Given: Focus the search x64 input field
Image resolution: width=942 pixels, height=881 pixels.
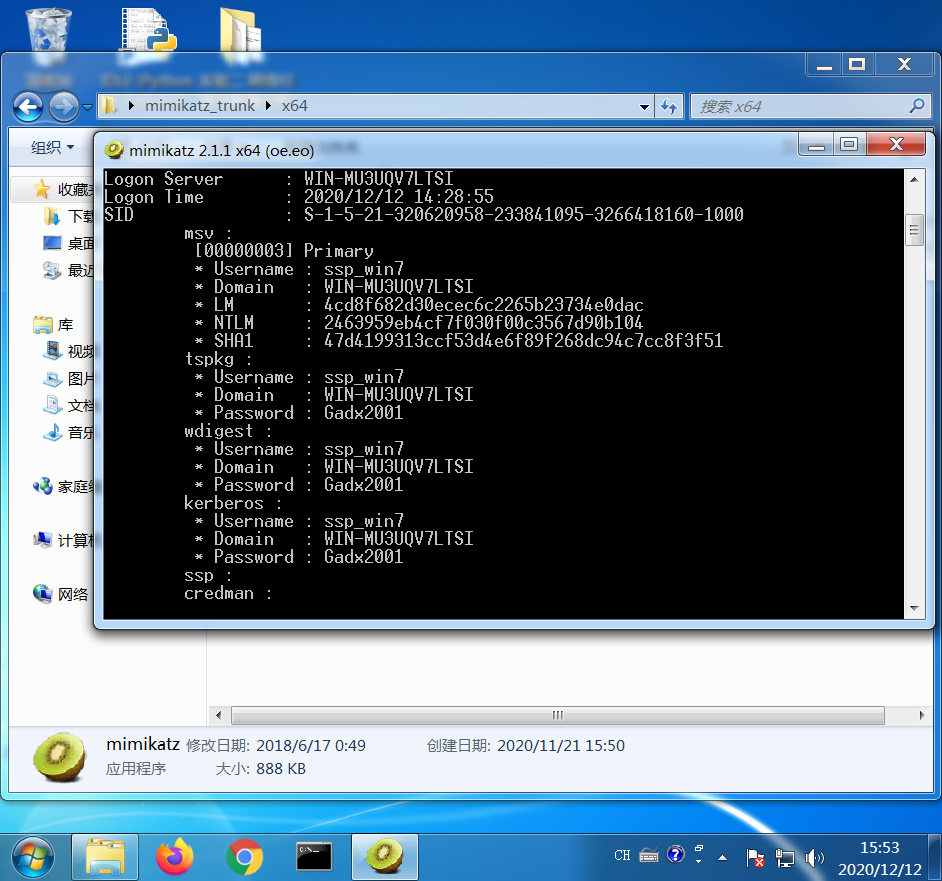Looking at the screenshot, I should click(810, 107).
